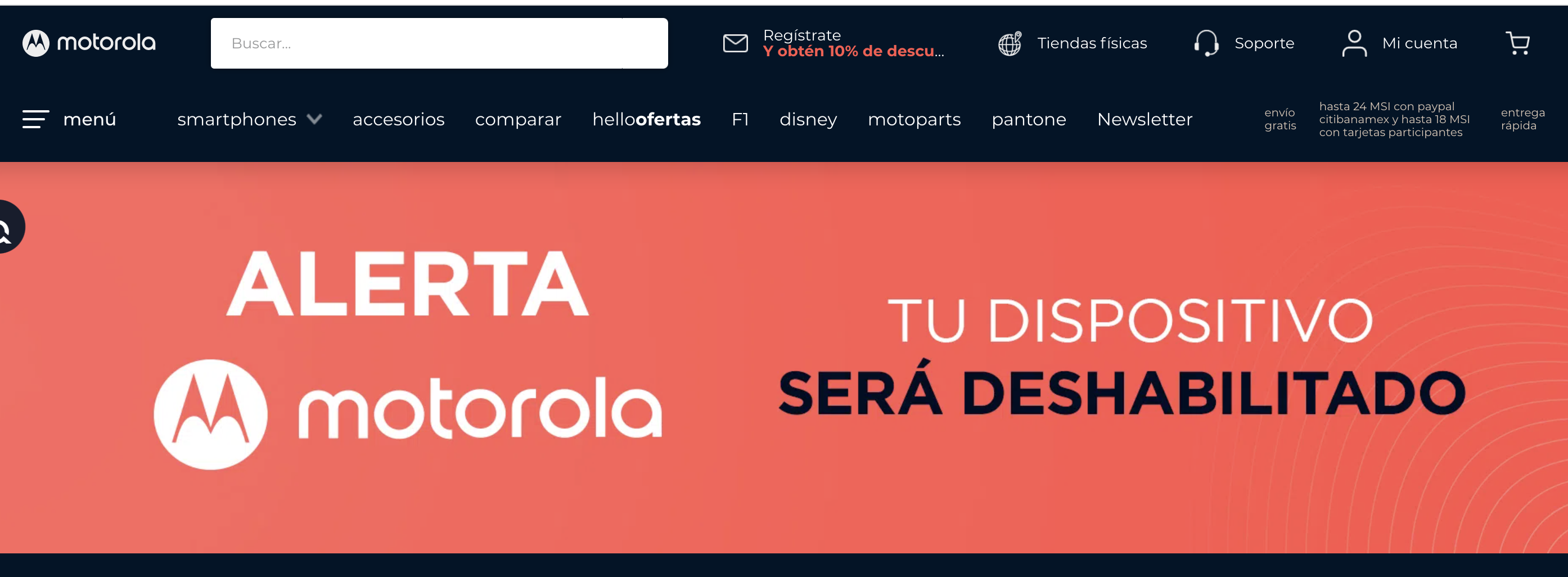The width and height of the screenshot is (1568, 577).
Task: Open the Newsletter link
Action: 1145,119
